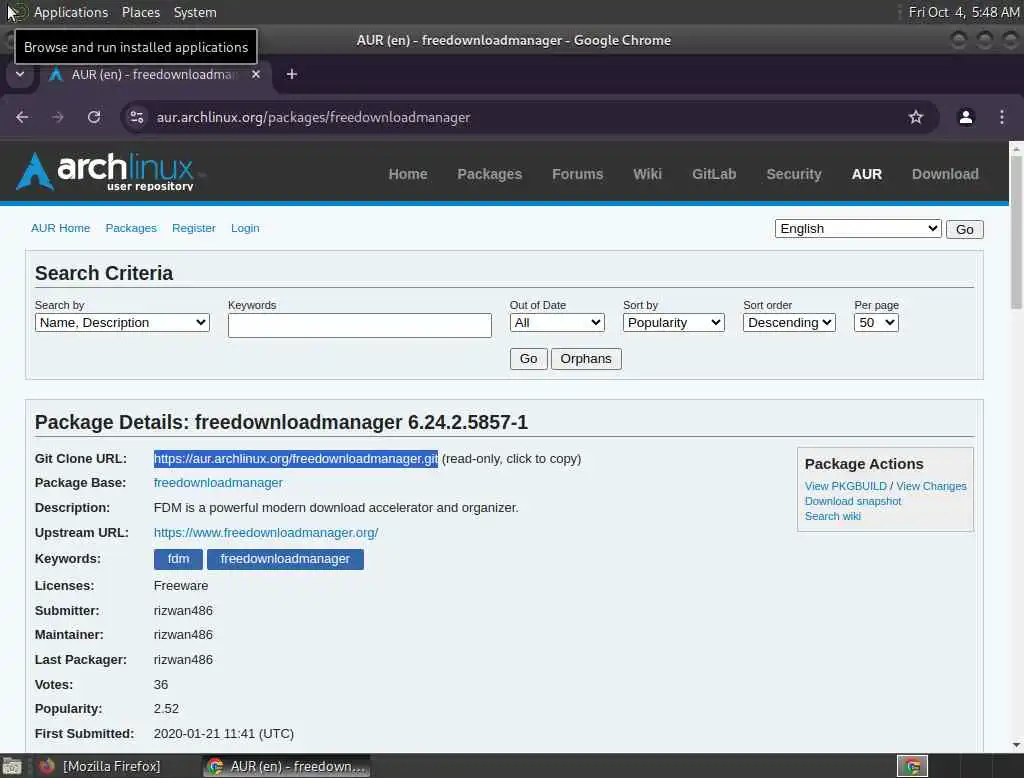1024x778 pixels.
Task: Open the freedownloadmanager package base link
Action: coord(218,483)
